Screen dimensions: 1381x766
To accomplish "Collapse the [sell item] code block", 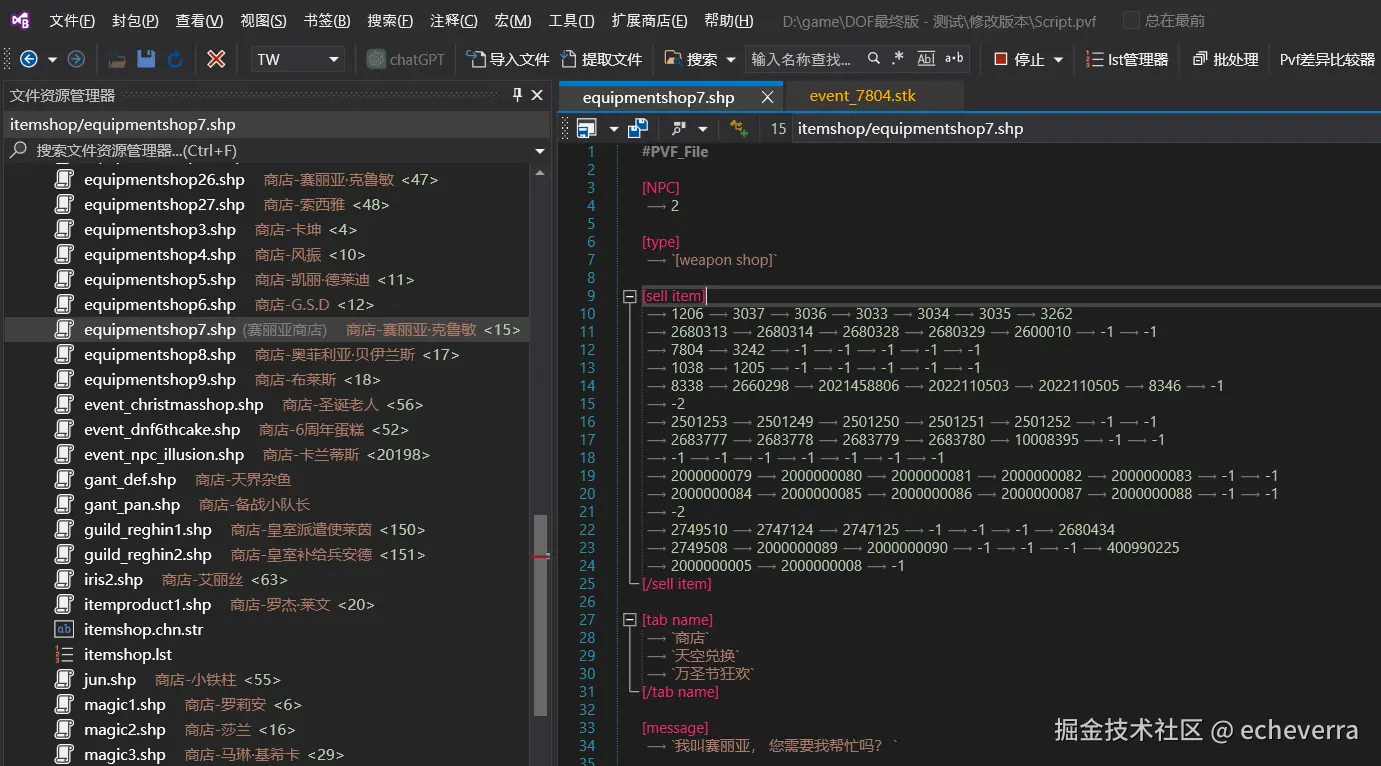I will (630, 296).
